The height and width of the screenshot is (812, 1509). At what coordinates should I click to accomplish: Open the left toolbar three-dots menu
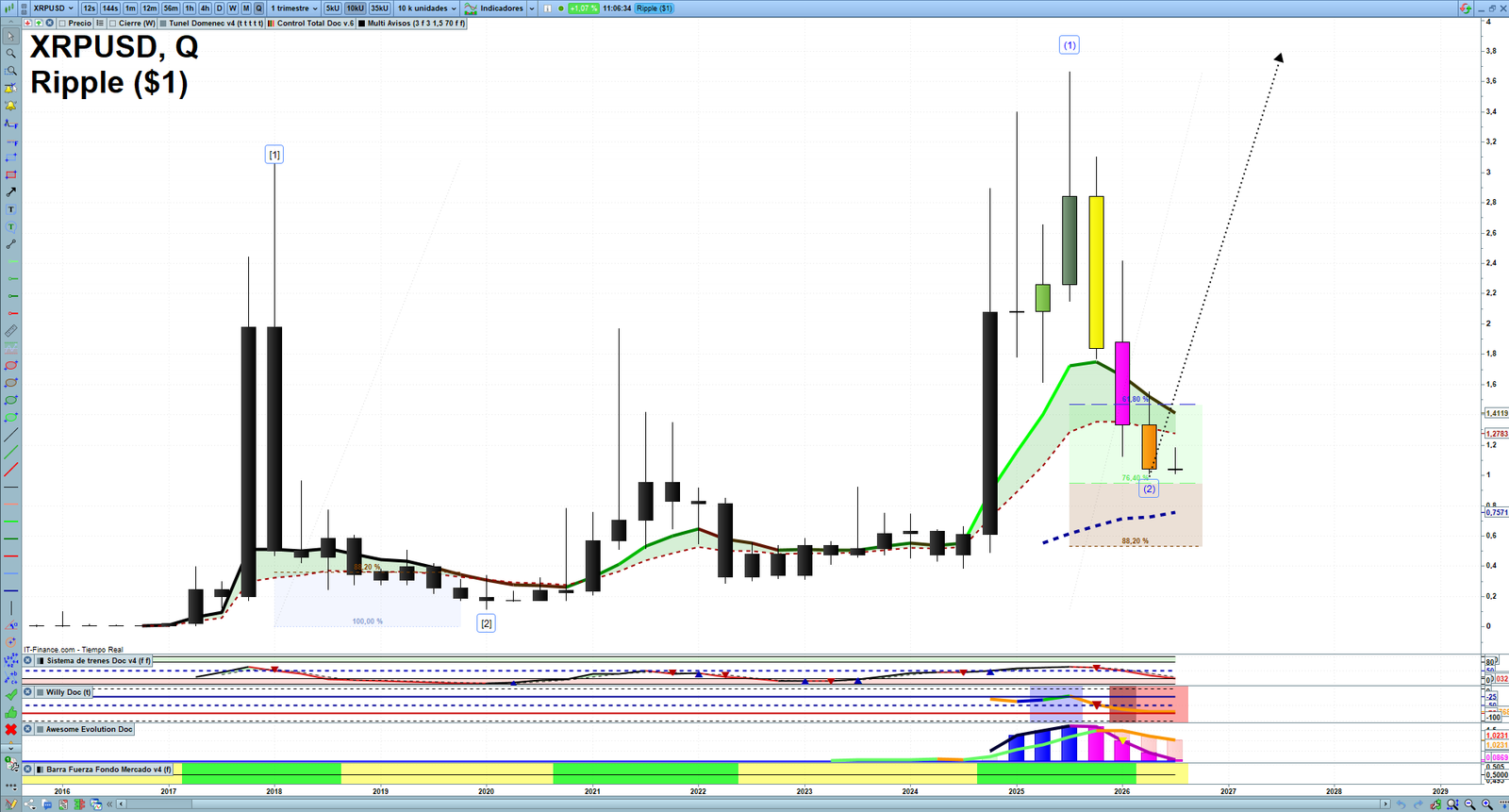(x=10, y=786)
